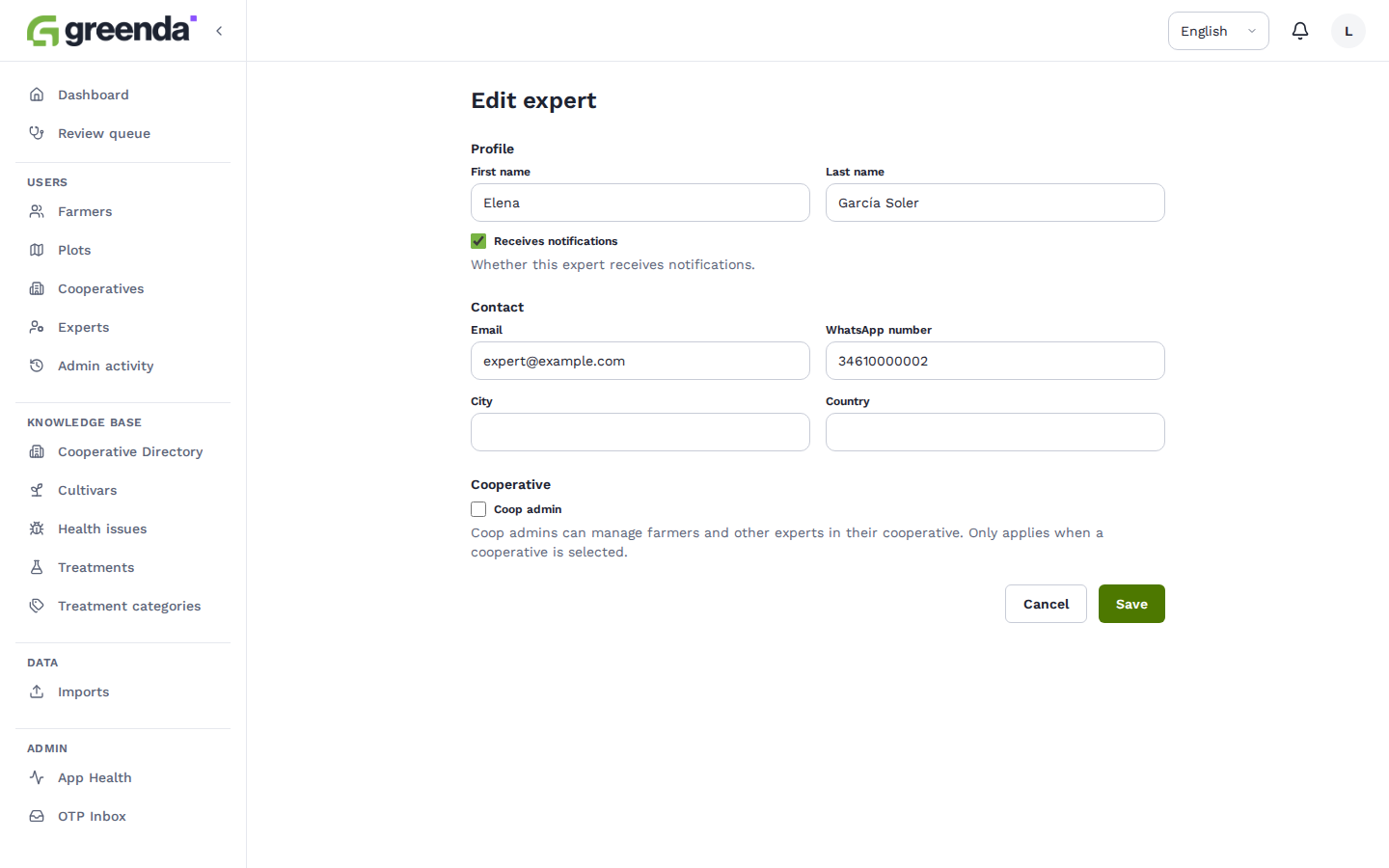Screen dimensions: 1389x868
Task: Click the City input field
Action: click(x=640, y=432)
